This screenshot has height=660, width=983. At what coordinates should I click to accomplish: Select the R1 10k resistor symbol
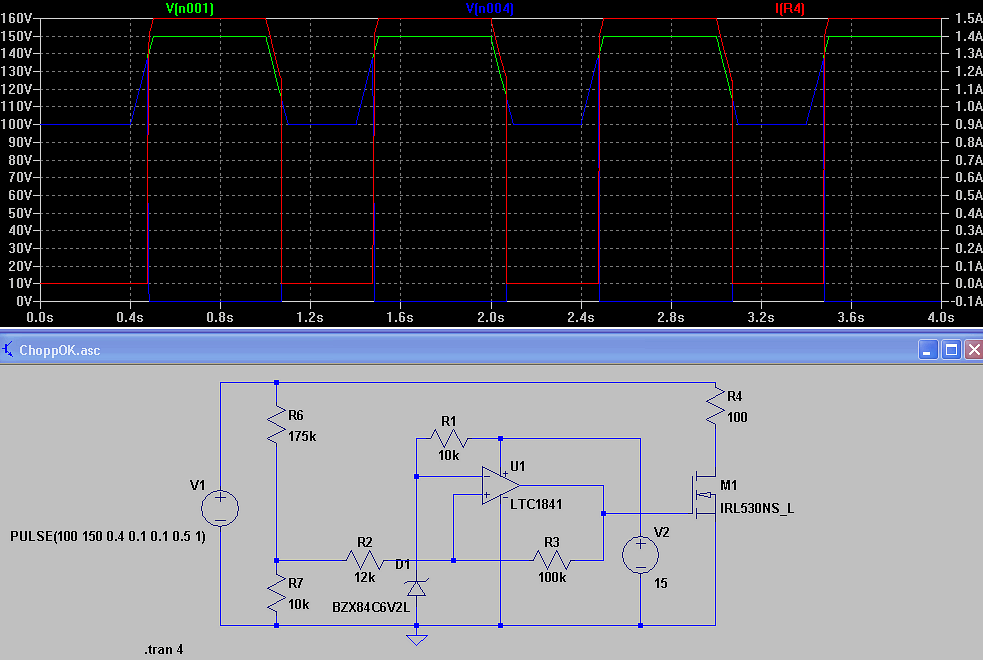pyautogui.click(x=449, y=438)
